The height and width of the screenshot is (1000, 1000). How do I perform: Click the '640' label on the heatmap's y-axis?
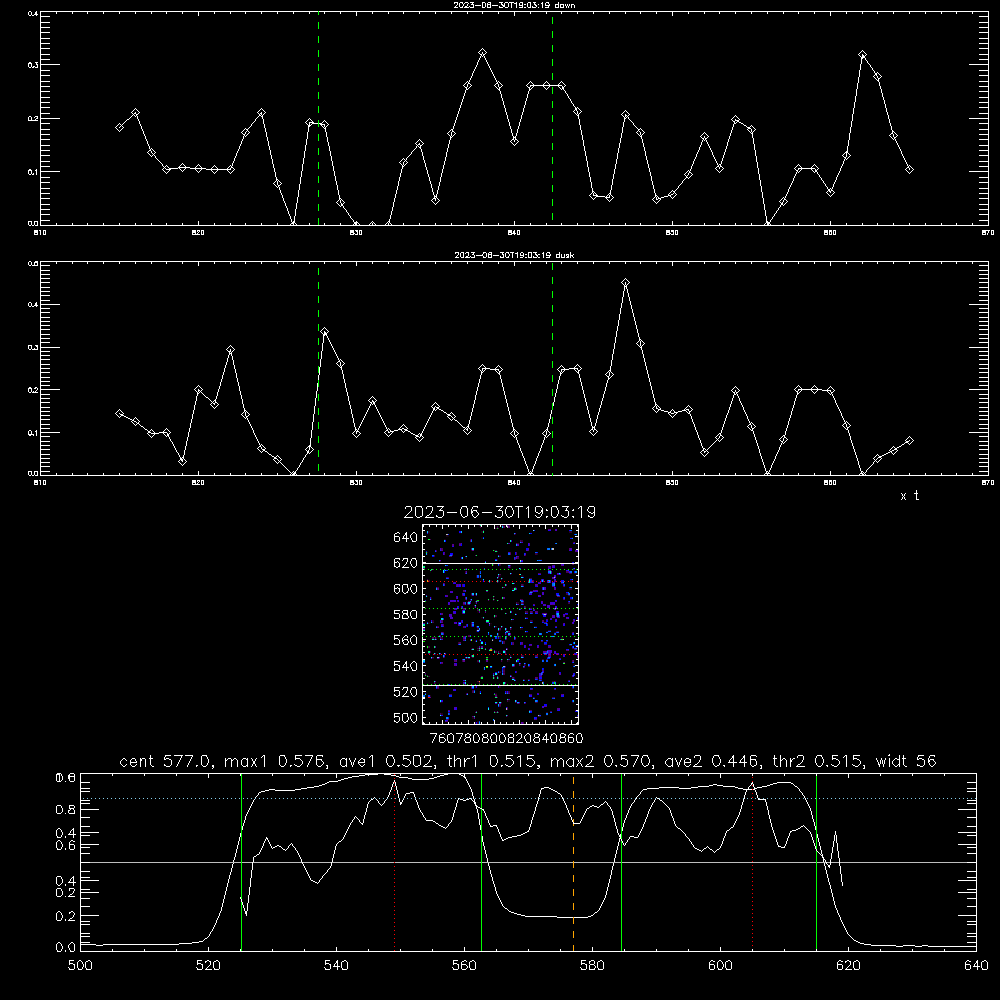(406, 538)
